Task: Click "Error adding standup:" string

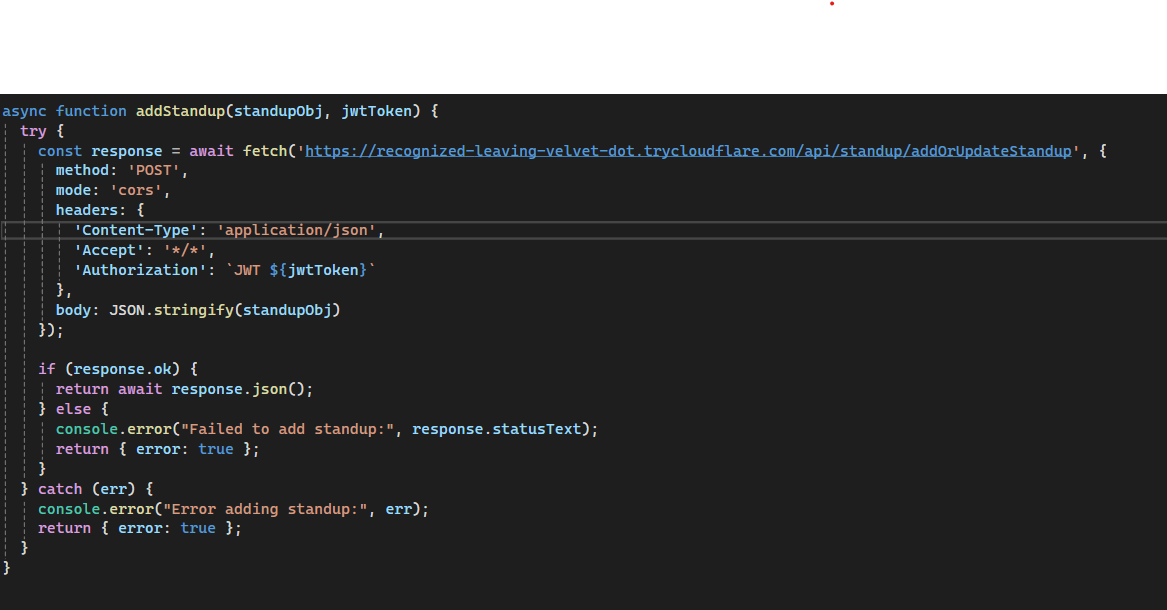Action: click(265, 509)
